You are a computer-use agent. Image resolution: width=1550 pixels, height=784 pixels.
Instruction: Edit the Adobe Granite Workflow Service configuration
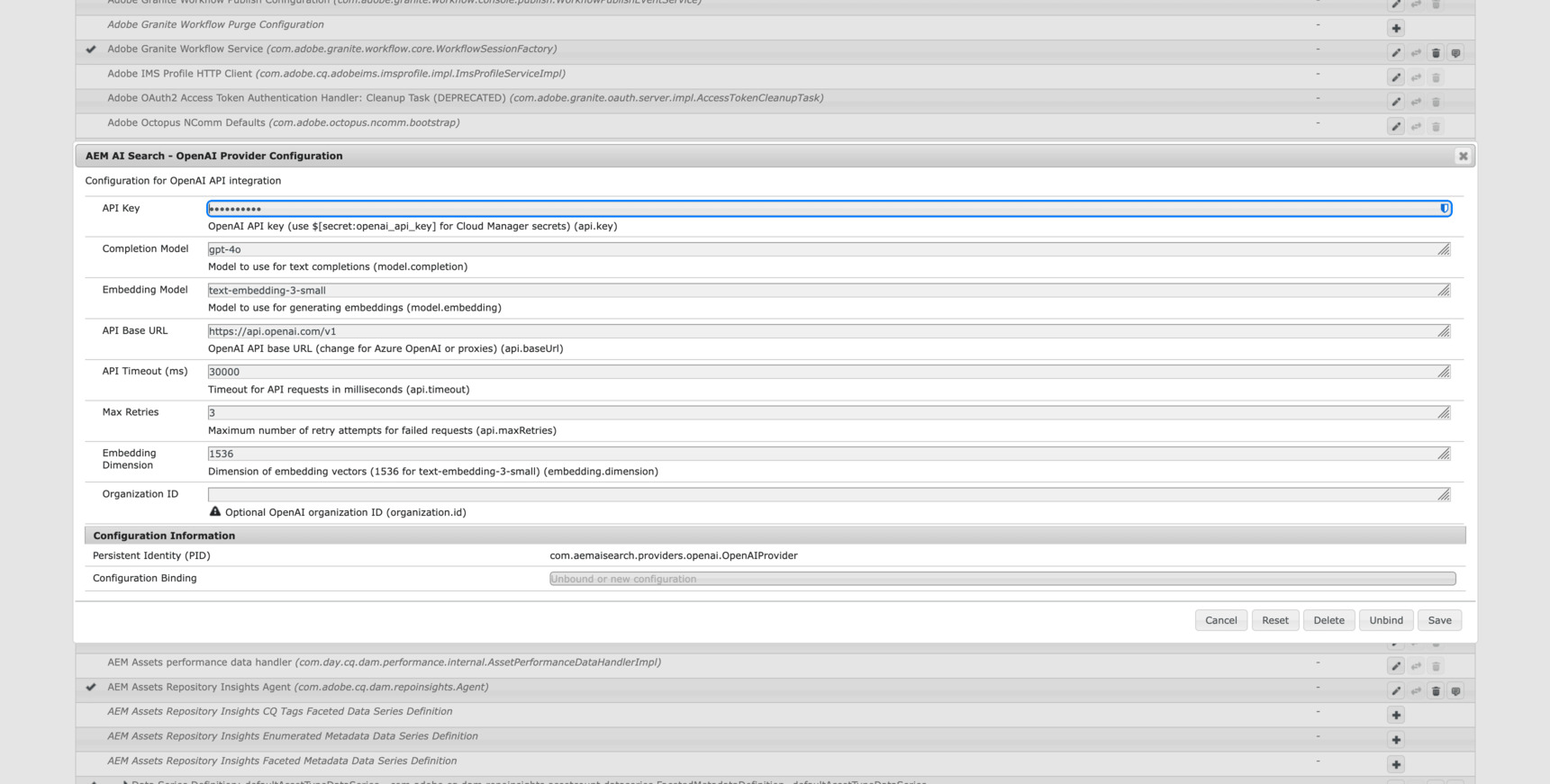click(x=1396, y=53)
